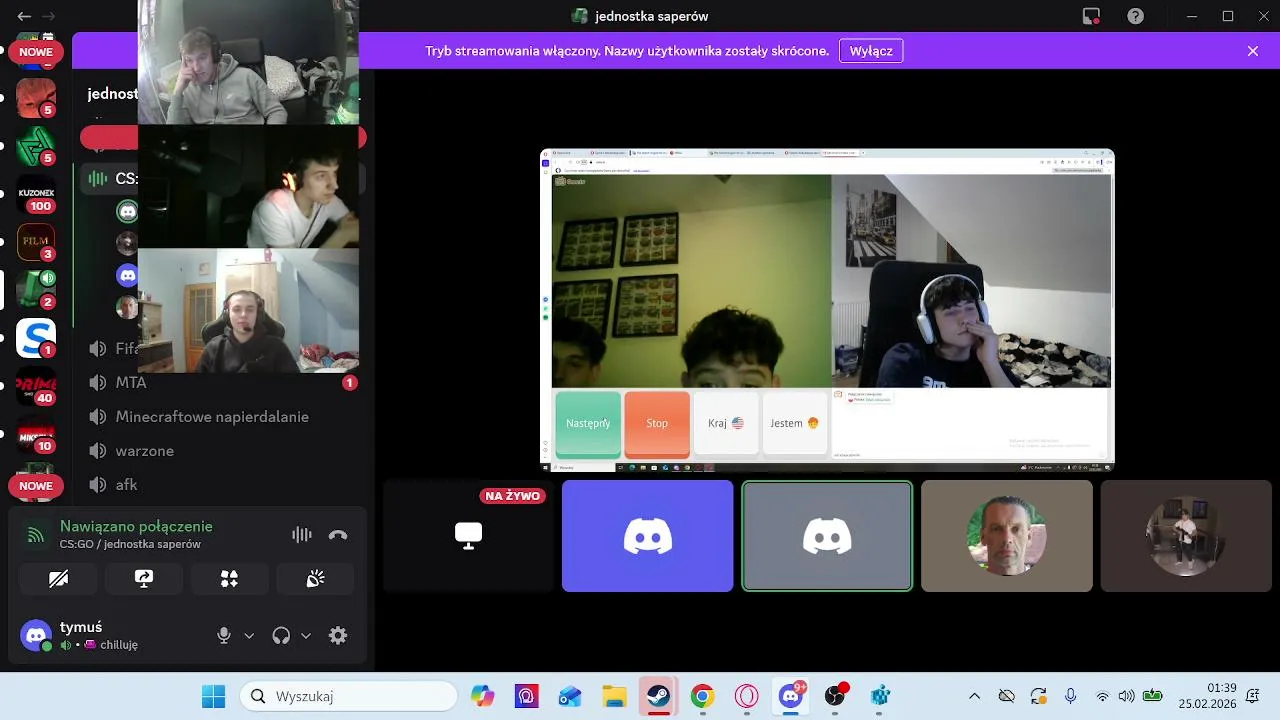Open File Explorer from the taskbar
Image resolution: width=1280 pixels, height=720 pixels.
pyautogui.click(x=615, y=696)
